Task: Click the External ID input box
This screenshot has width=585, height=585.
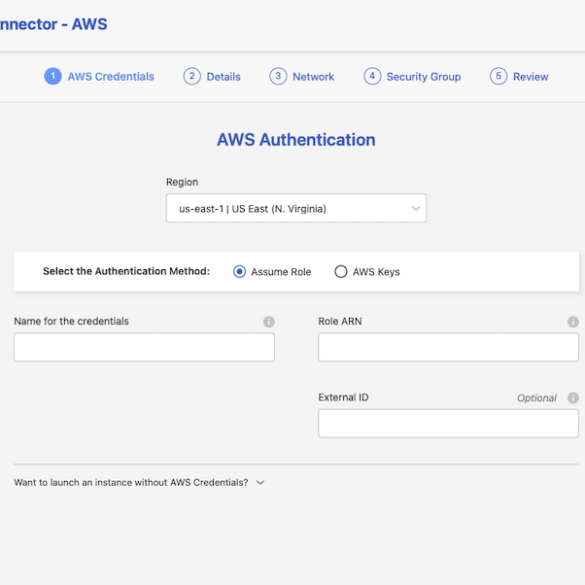Action: 448,423
